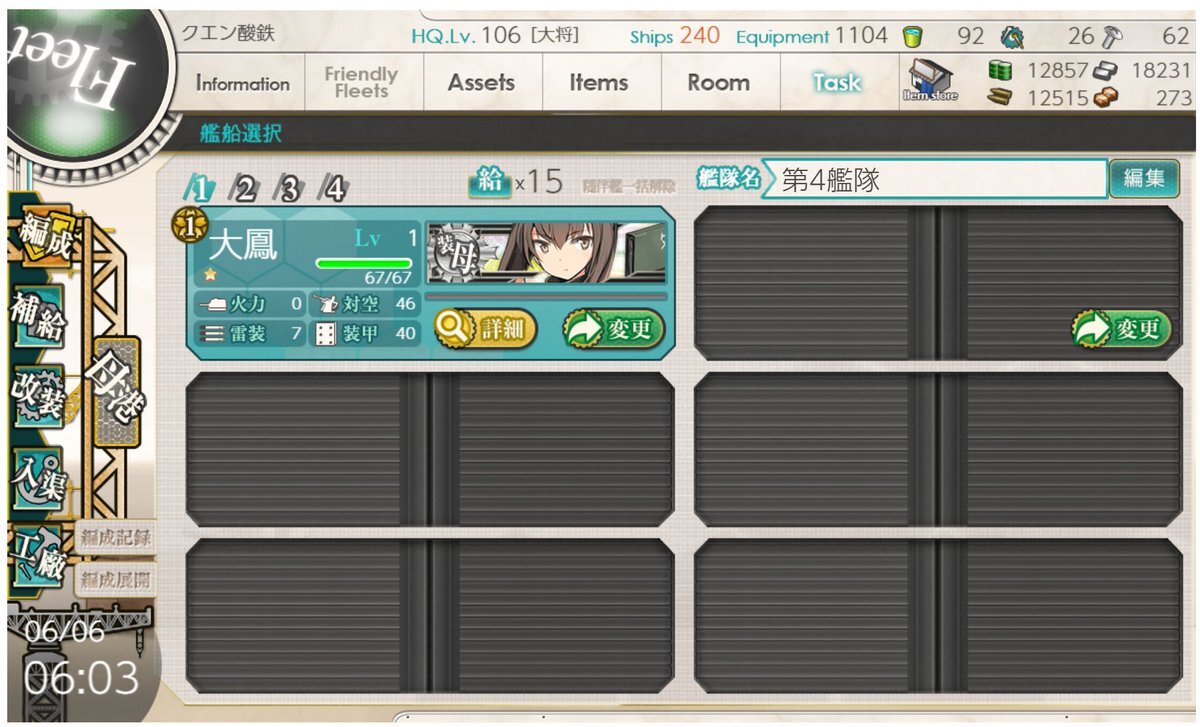1200x727 pixels.
Task: Switch to fleet number 3 tab
Action: tap(289, 188)
